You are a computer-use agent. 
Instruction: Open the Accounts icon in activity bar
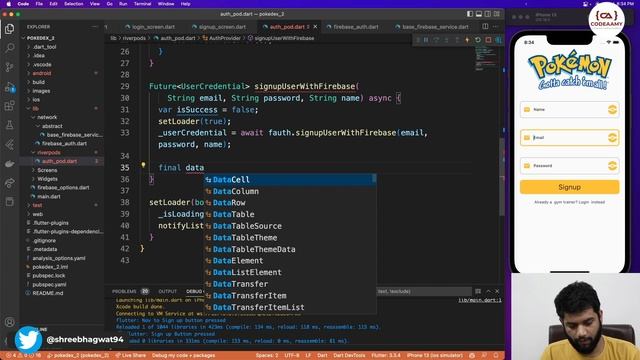pyautogui.click(x=9, y=322)
